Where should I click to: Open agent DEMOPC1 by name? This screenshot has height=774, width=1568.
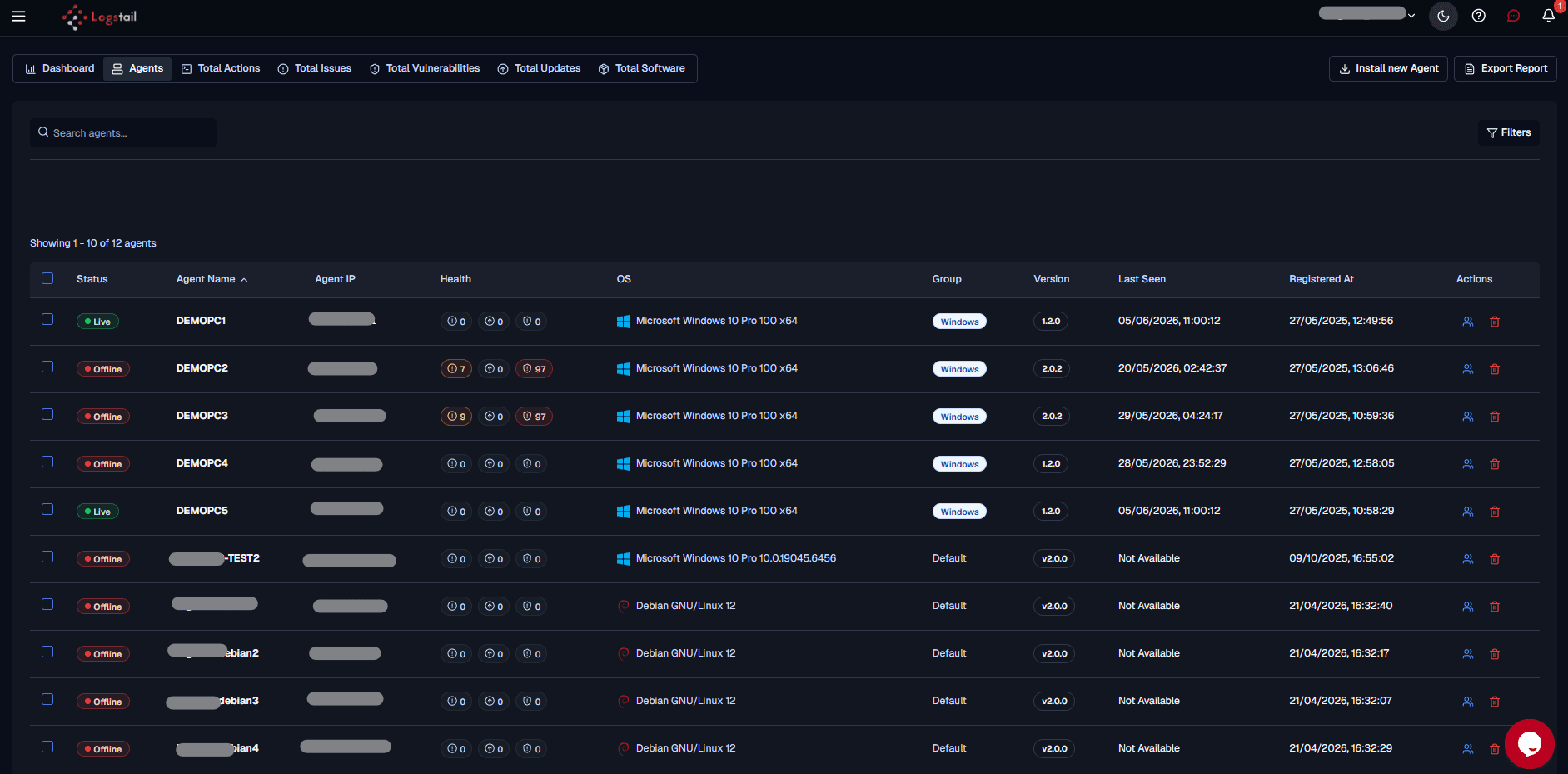click(x=201, y=321)
